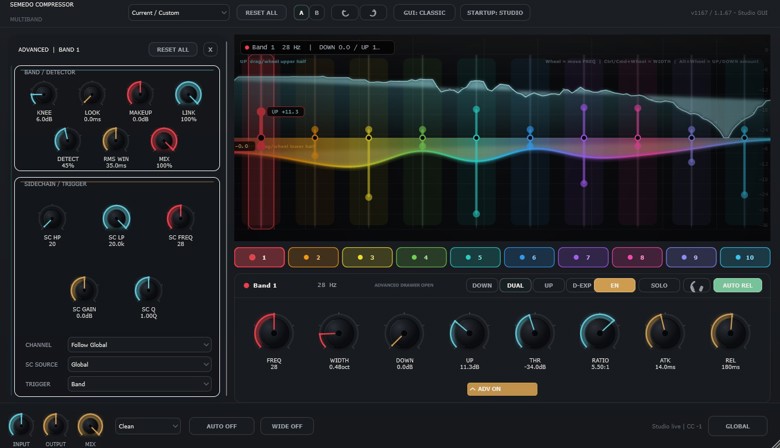Select DOWN compression mode
This screenshot has height=448, width=780.
coord(482,286)
